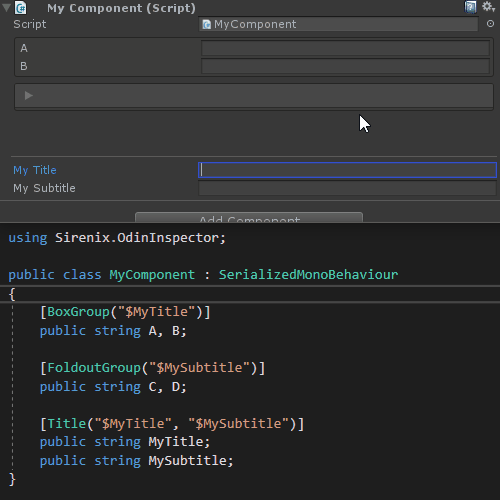Click the object picker circle beside MyComponent
The width and height of the screenshot is (500, 500).
point(490,24)
